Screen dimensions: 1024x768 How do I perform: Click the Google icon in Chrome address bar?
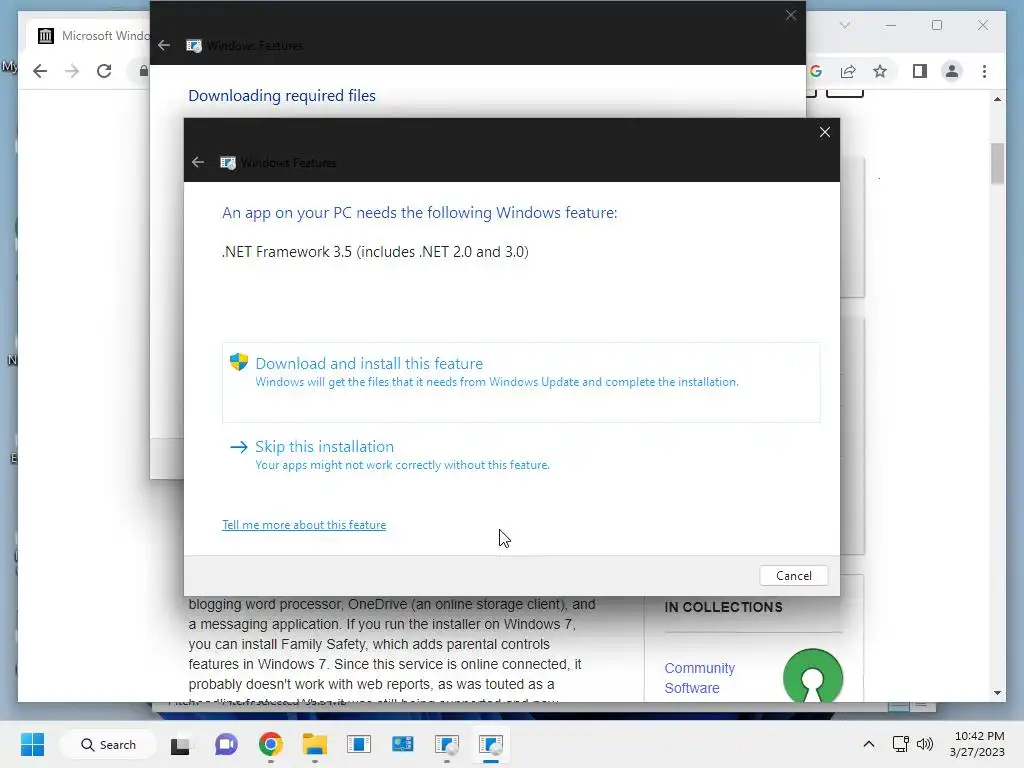tap(816, 71)
